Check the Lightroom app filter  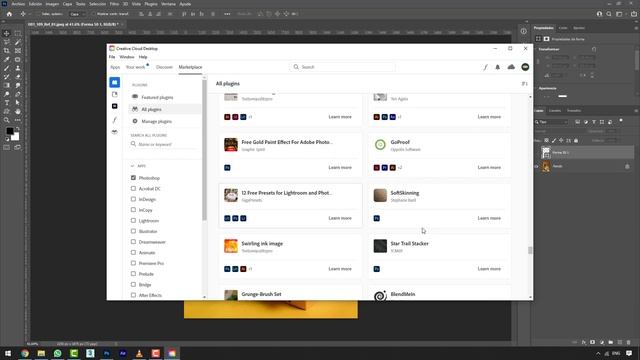point(133,220)
